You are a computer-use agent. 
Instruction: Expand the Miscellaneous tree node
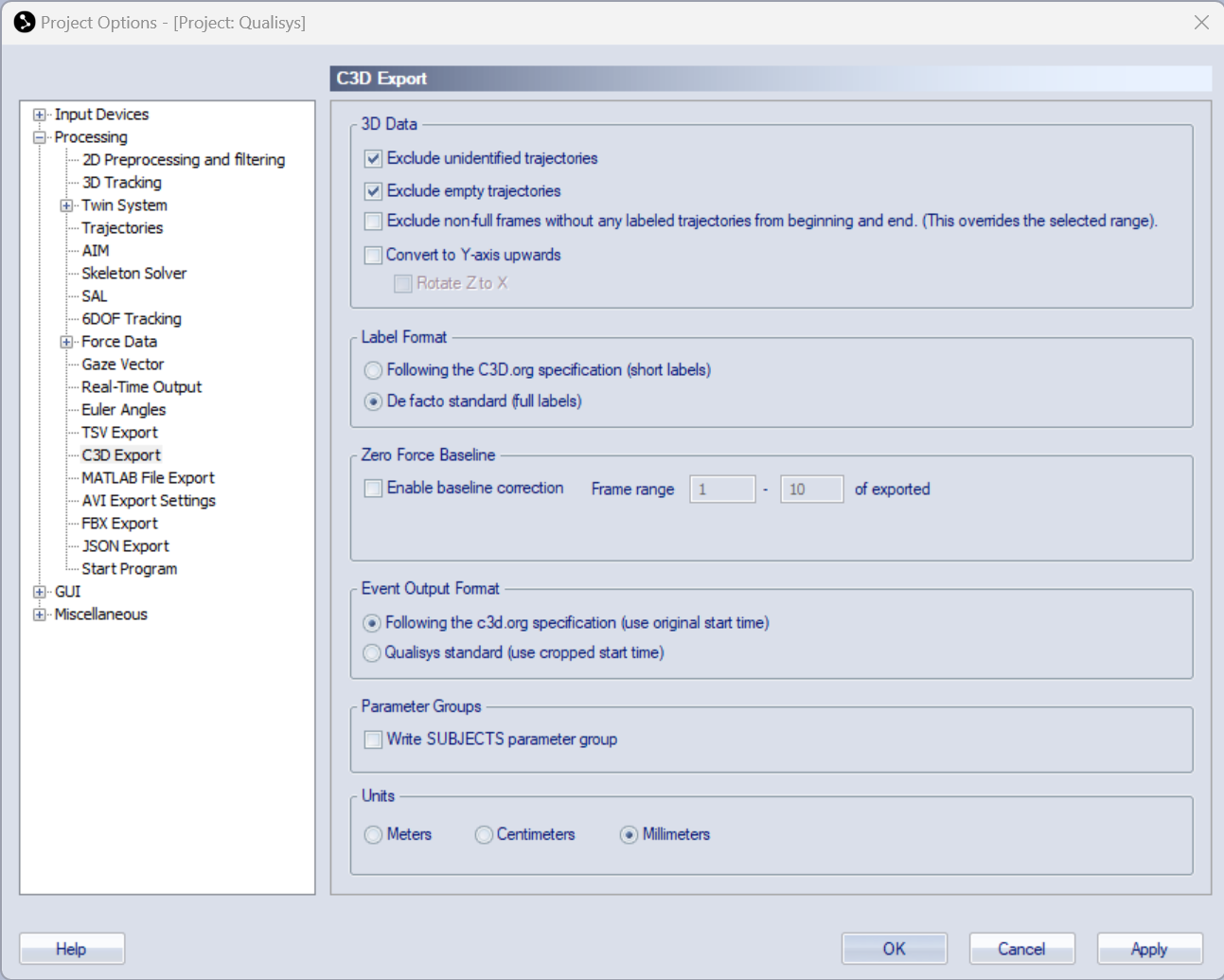click(x=40, y=615)
